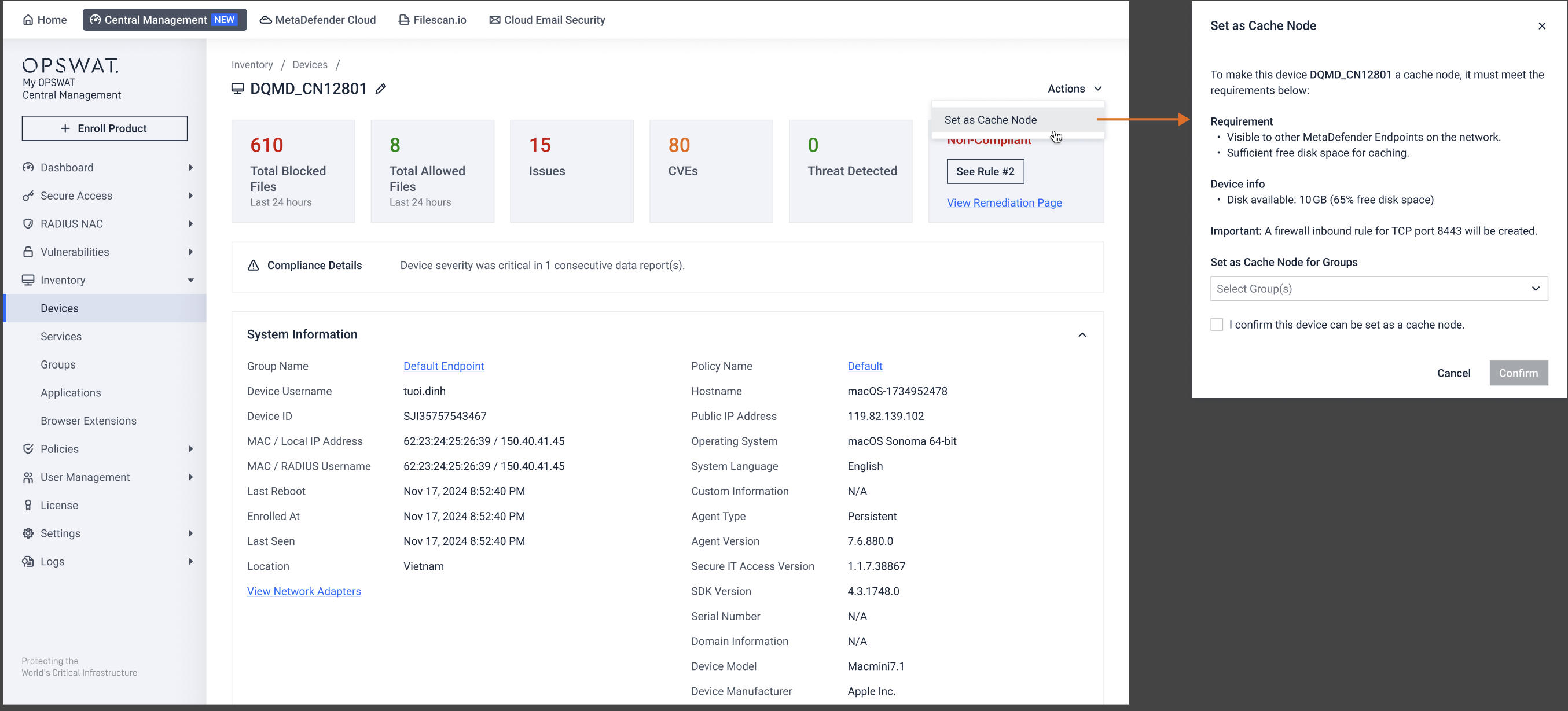The image size is (1568, 711).
Task: Click the Policies shield-check icon
Action: pyautogui.click(x=28, y=448)
